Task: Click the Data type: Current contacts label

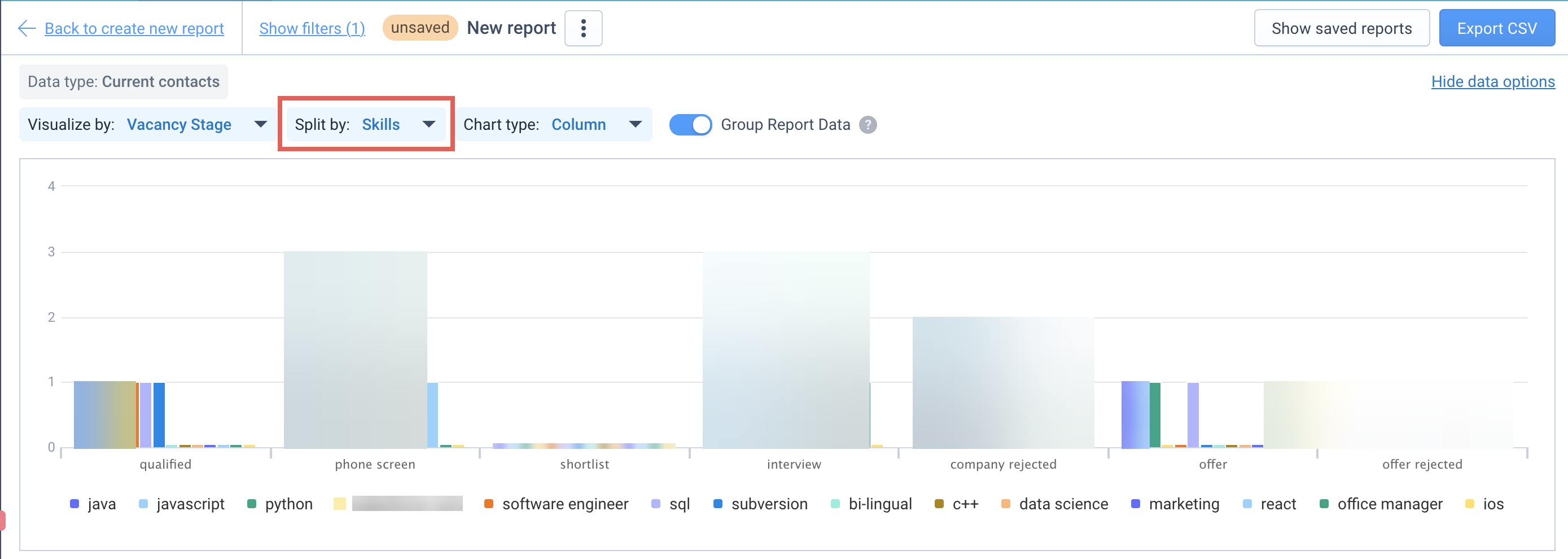Action: click(x=124, y=82)
